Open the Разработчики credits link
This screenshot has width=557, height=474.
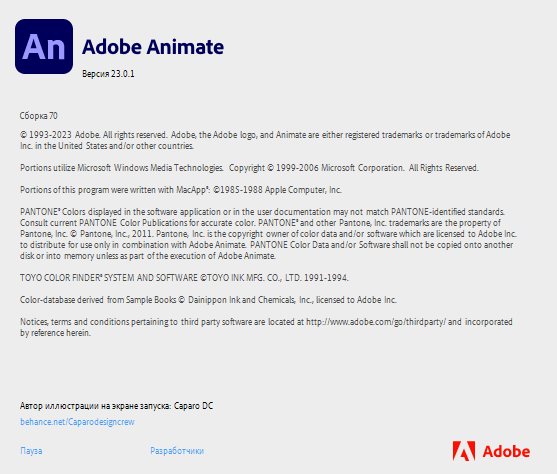177,451
